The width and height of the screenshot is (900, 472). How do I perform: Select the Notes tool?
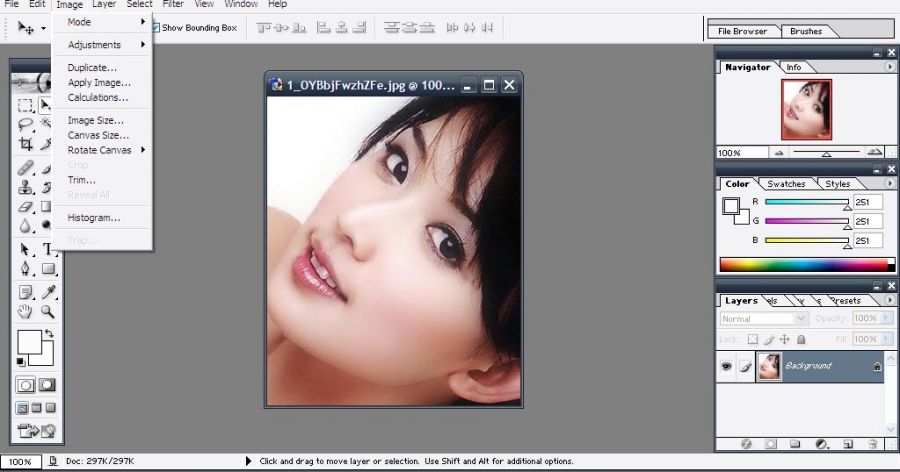[x=25, y=292]
